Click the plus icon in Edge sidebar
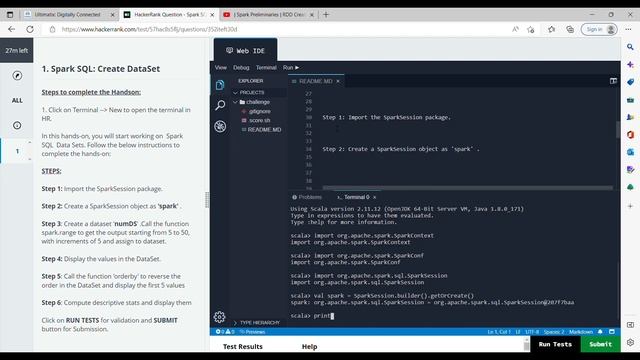The height and width of the screenshot is (360, 640). (x=630, y=206)
